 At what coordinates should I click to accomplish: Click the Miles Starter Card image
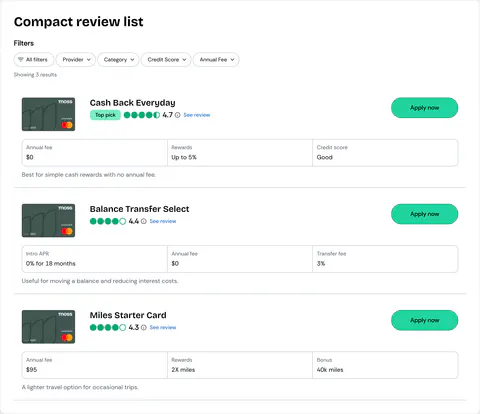pyautogui.click(x=48, y=327)
